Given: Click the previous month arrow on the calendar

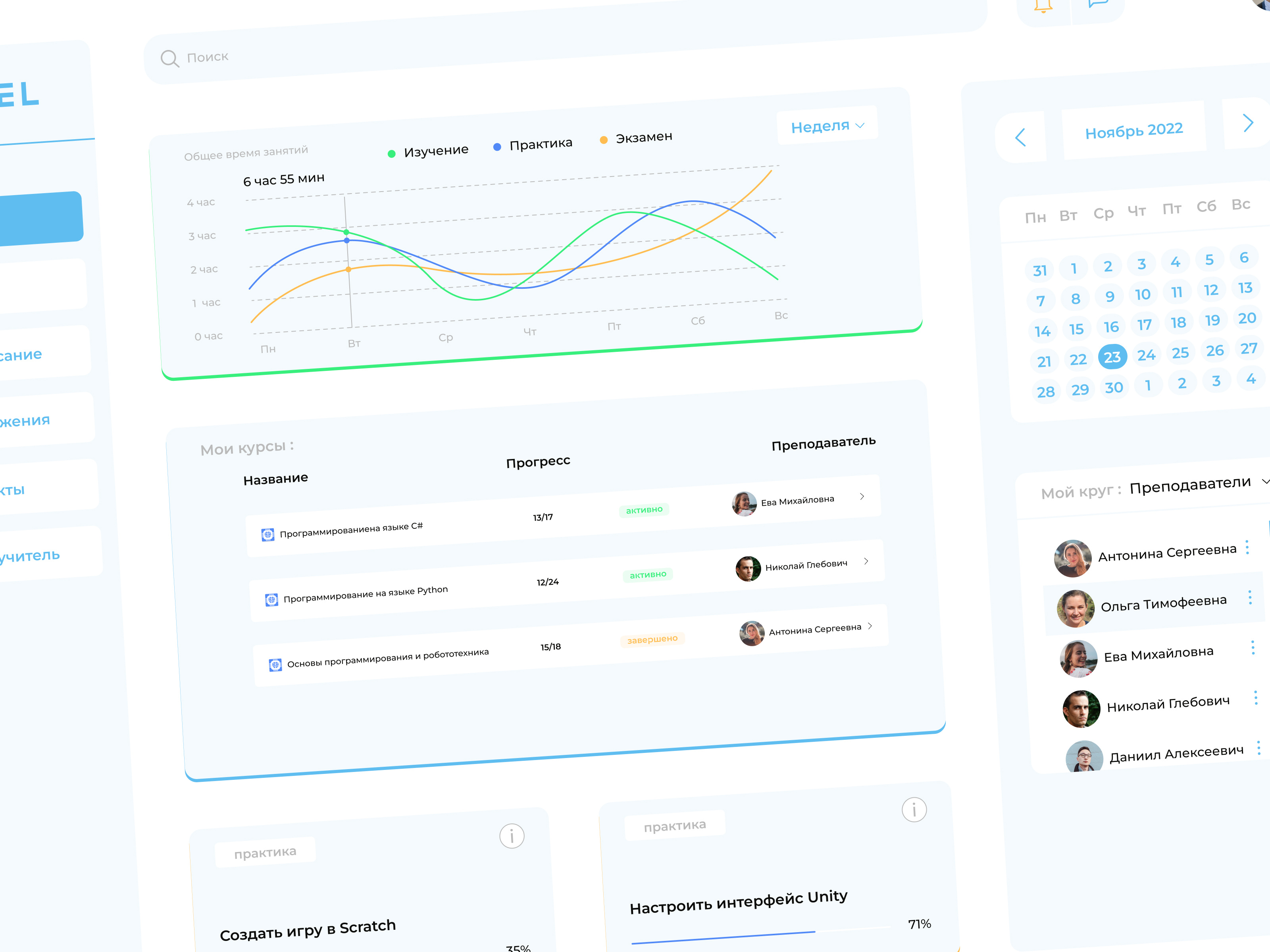Looking at the screenshot, I should [1021, 138].
